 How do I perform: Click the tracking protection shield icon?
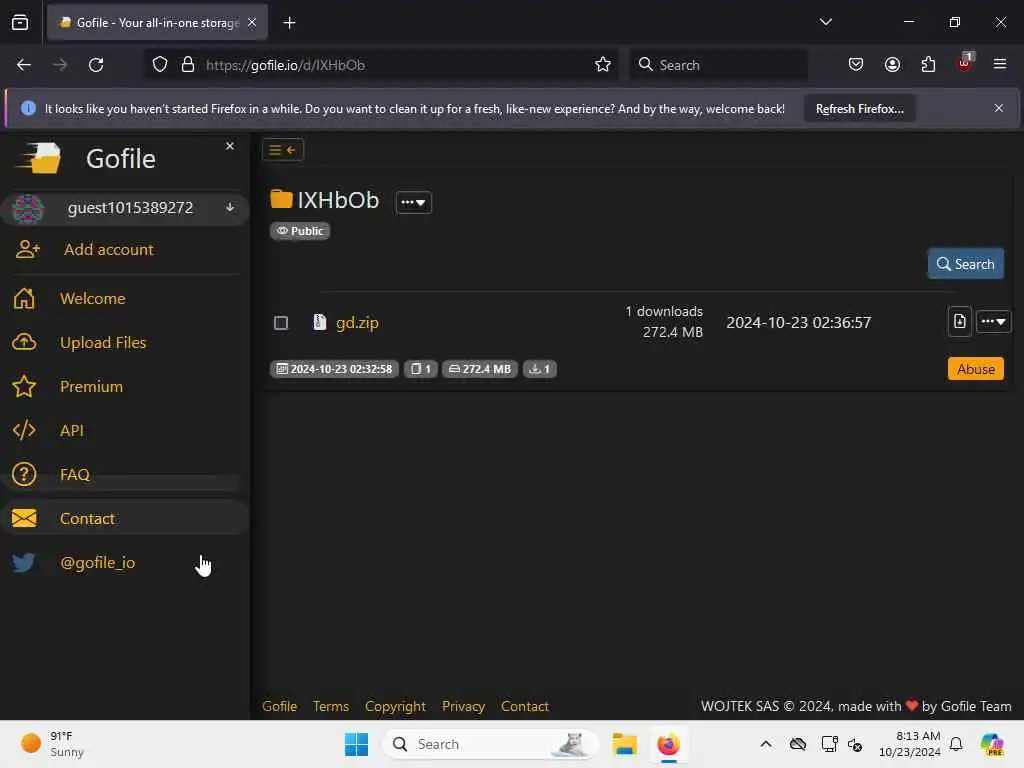point(160,65)
